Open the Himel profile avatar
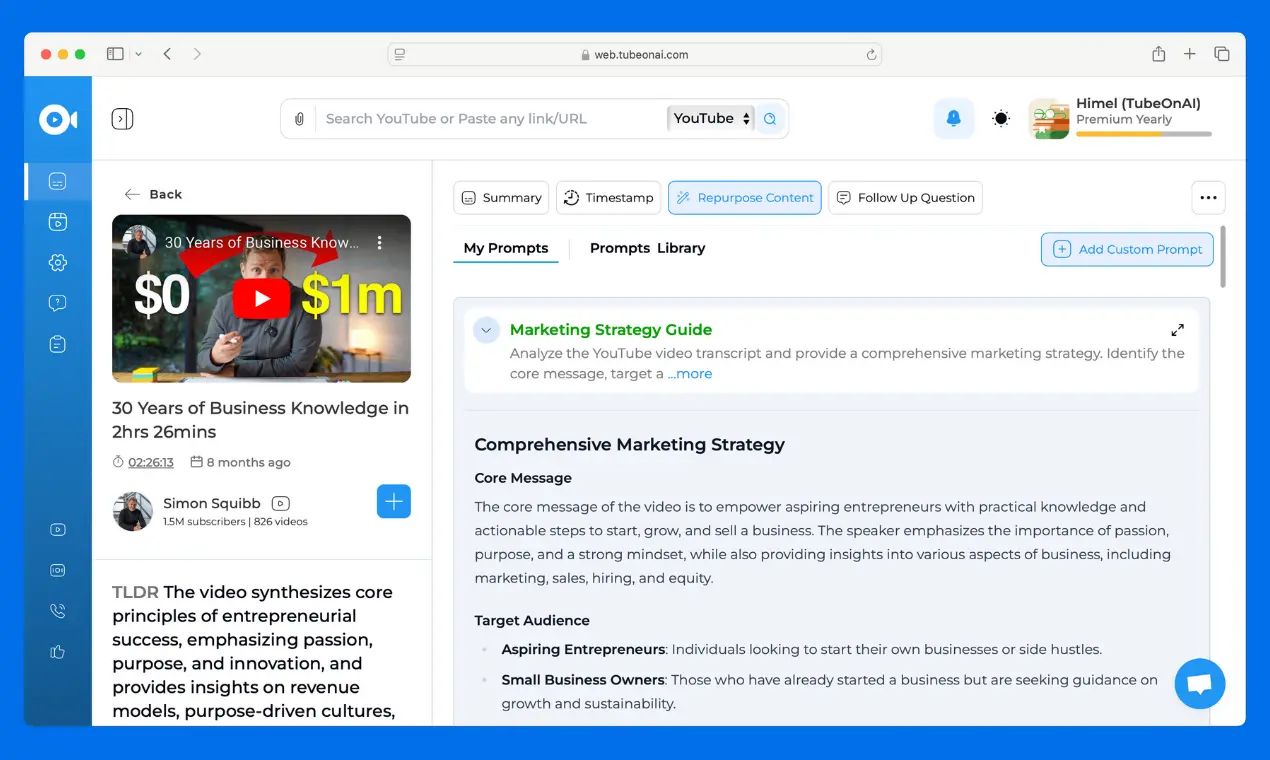 click(x=1049, y=119)
